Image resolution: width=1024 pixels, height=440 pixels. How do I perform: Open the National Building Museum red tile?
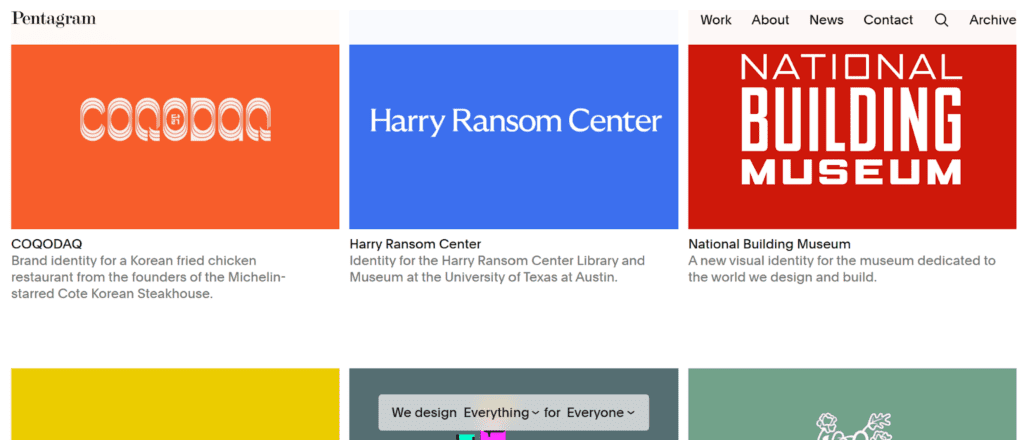(x=851, y=122)
